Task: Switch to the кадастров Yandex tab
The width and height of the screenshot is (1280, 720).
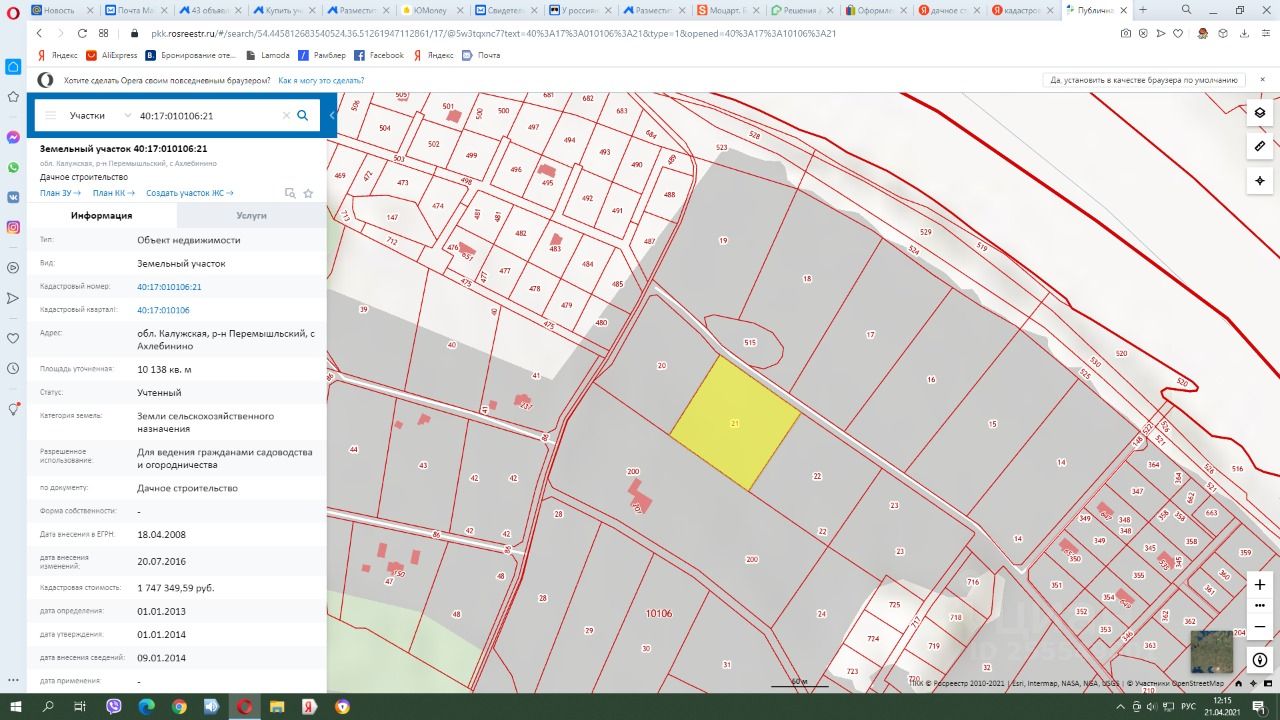Action: click(1021, 10)
